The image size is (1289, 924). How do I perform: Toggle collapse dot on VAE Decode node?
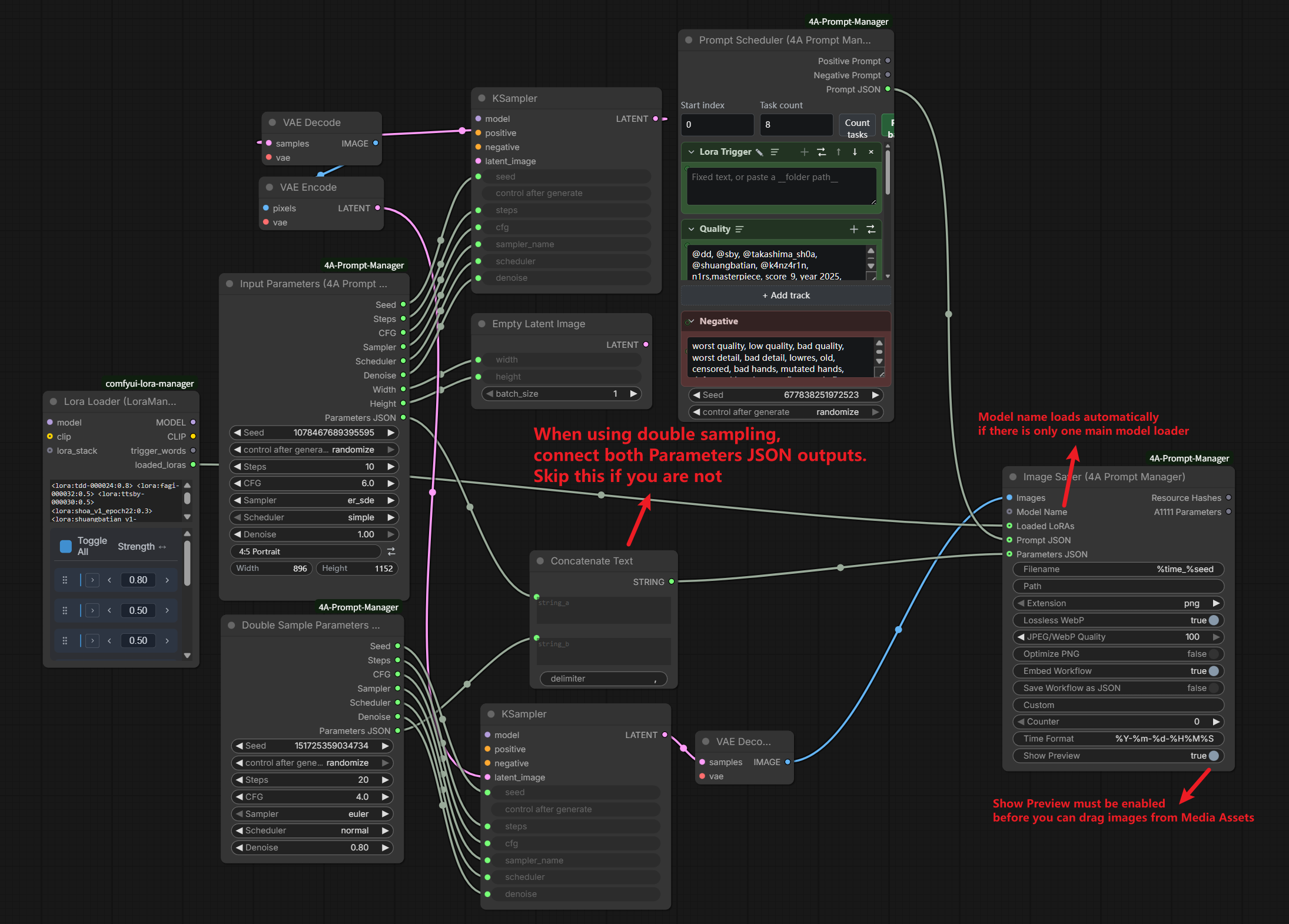pyautogui.click(x=273, y=122)
